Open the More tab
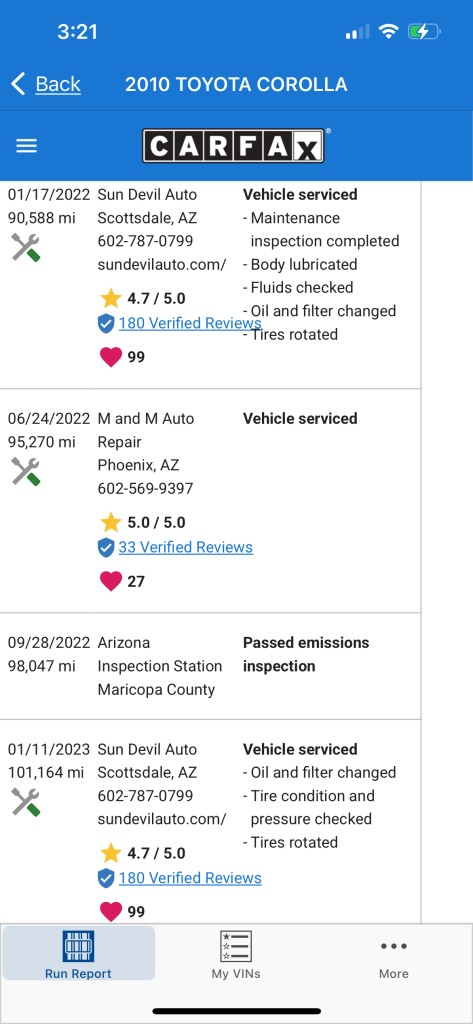473x1024 pixels. (394, 958)
